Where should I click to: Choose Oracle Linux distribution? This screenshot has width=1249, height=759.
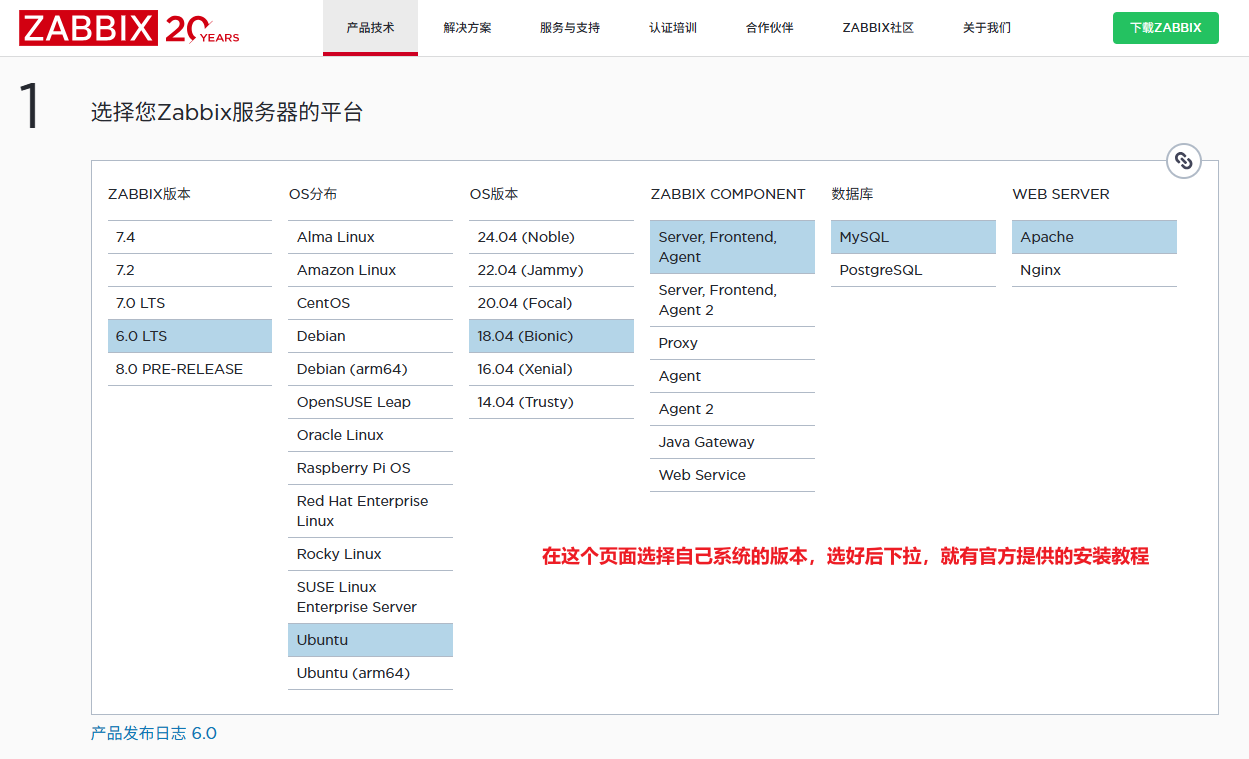pyautogui.click(x=370, y=435)
